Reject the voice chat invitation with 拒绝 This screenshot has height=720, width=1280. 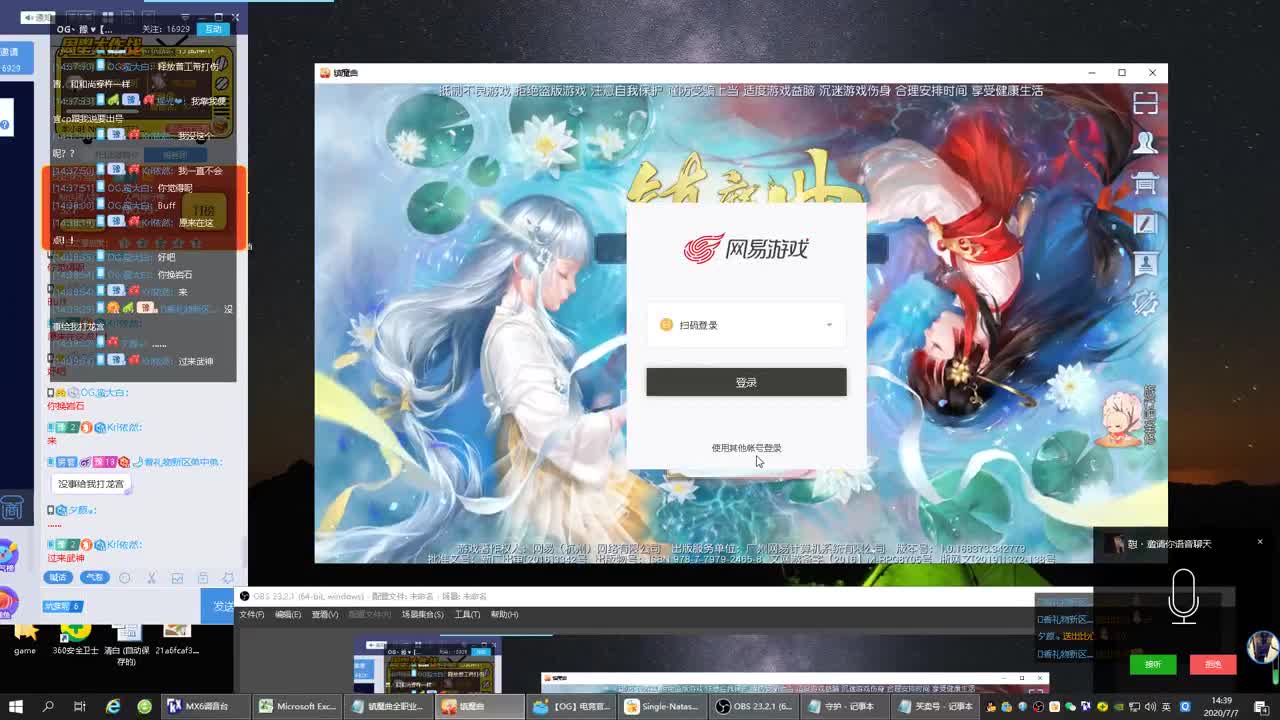click(1212, 664)
